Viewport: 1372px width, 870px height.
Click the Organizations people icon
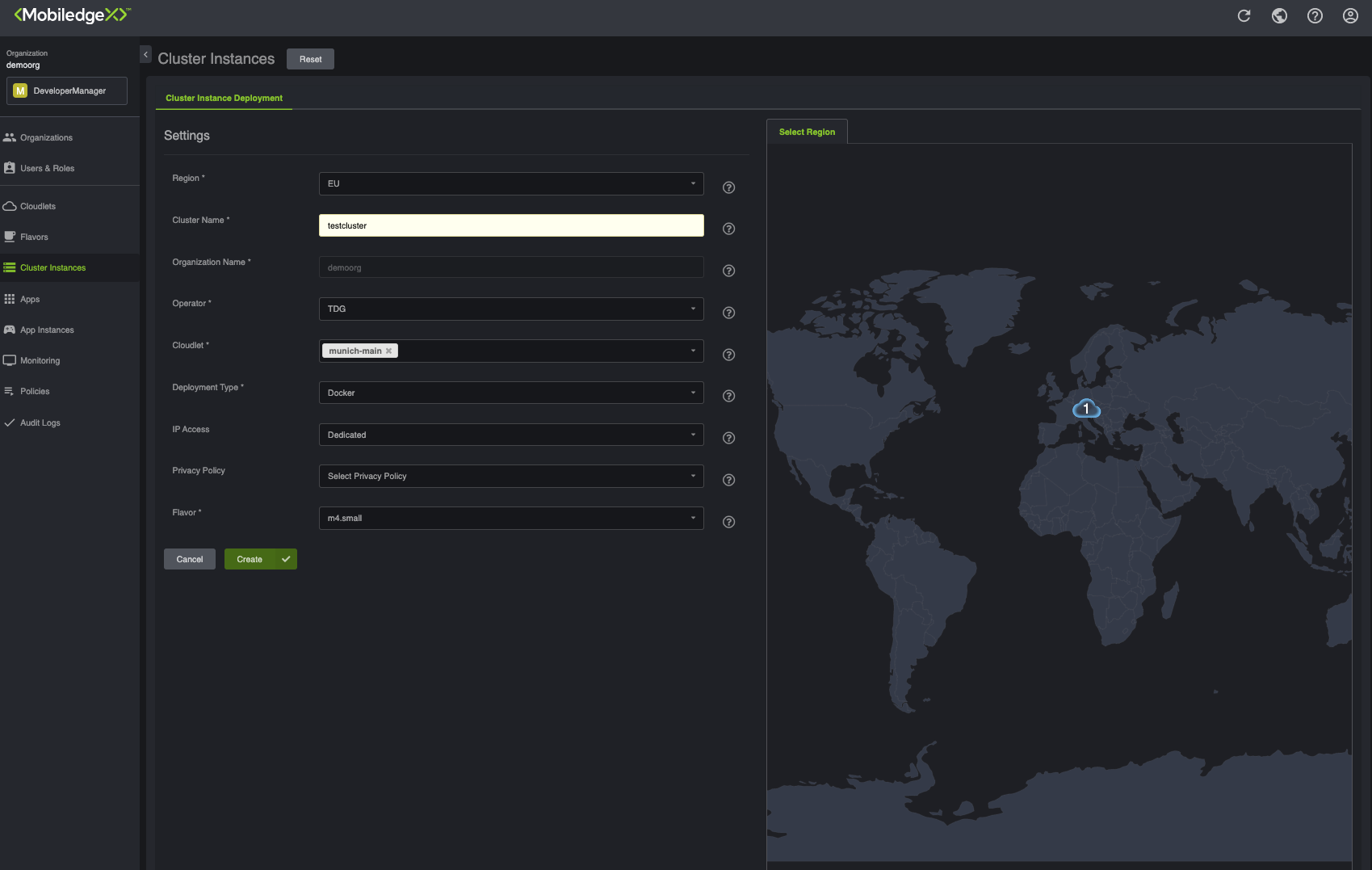pos(10,137)
